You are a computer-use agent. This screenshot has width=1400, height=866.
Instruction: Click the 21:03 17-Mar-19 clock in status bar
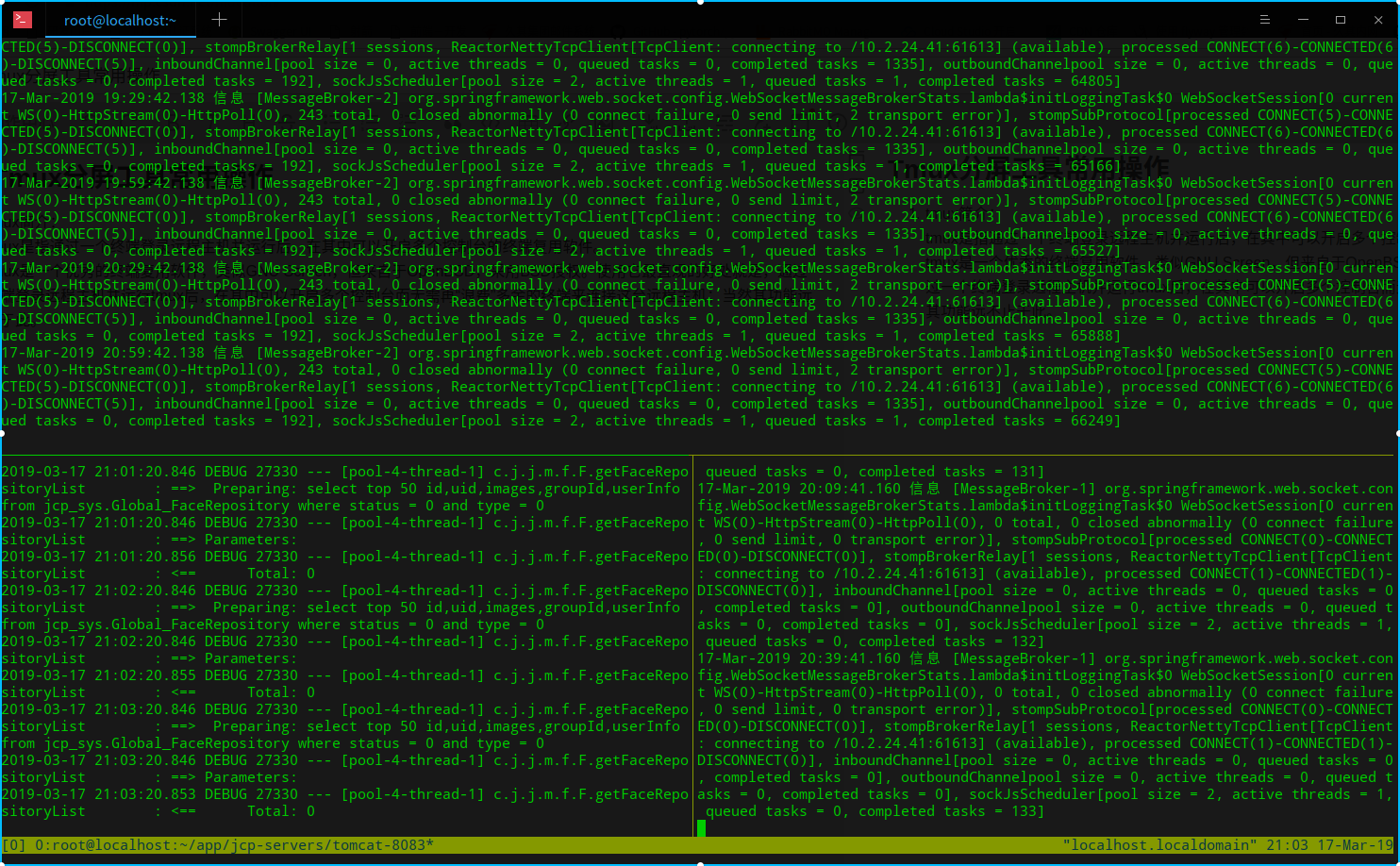click(1330, 845)
